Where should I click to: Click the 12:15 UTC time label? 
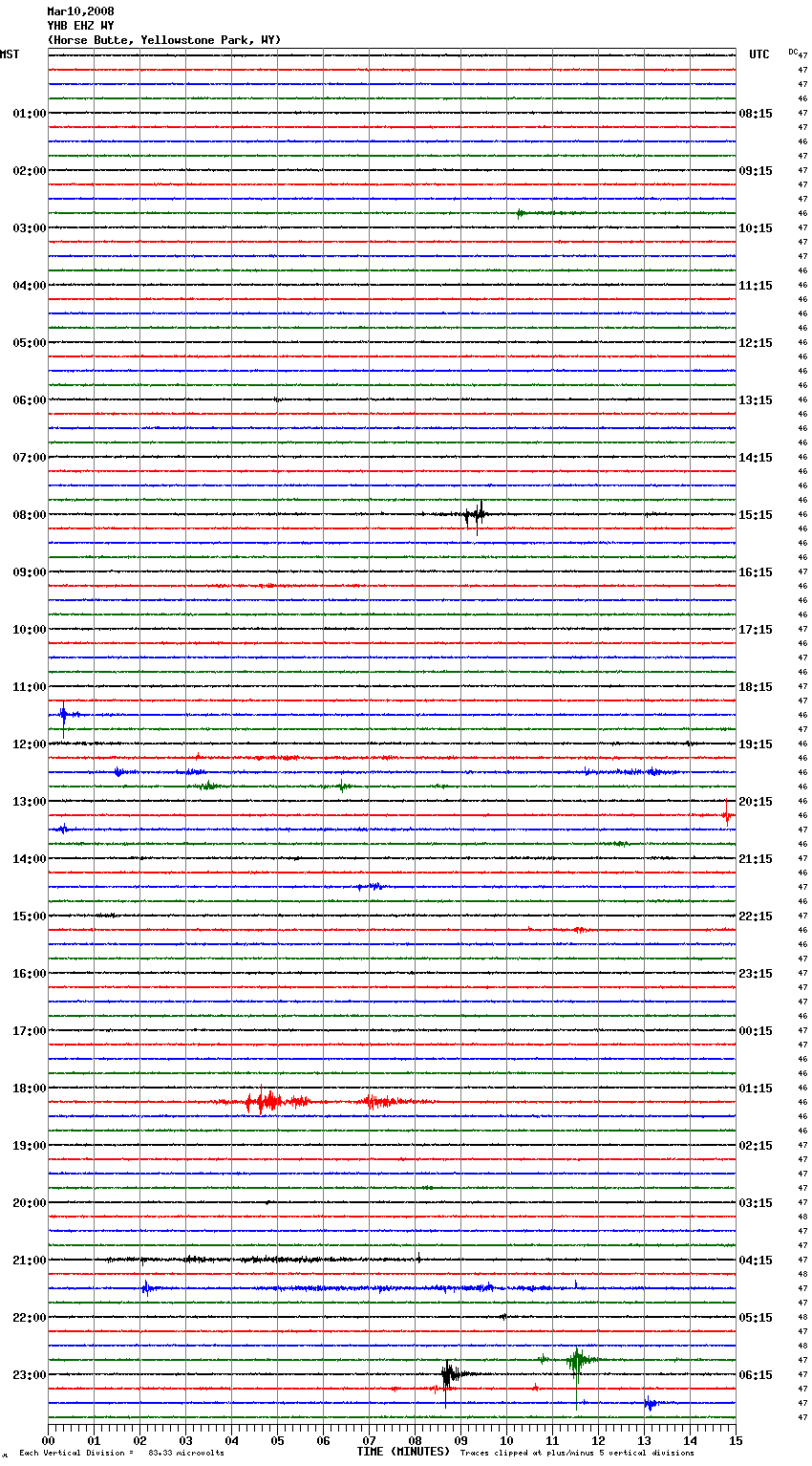click(756, 343)
